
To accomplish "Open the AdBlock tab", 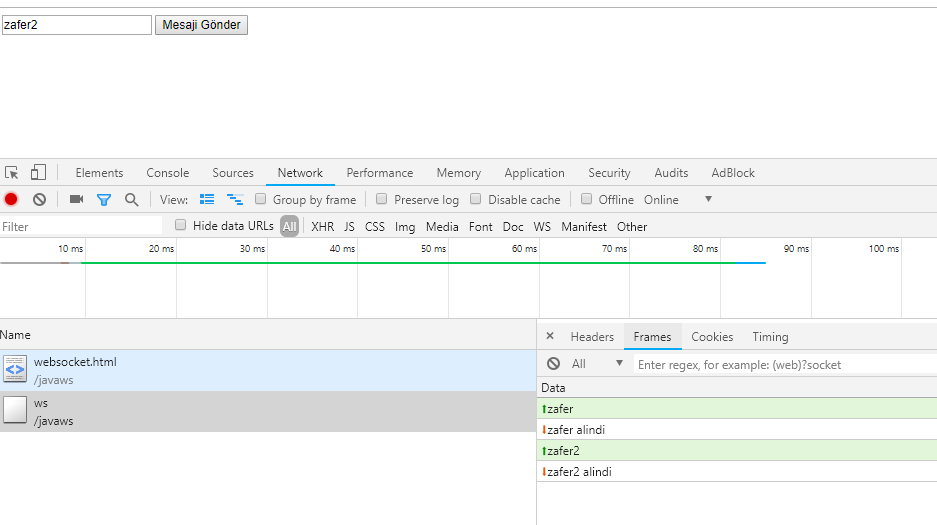I will 733,173.
